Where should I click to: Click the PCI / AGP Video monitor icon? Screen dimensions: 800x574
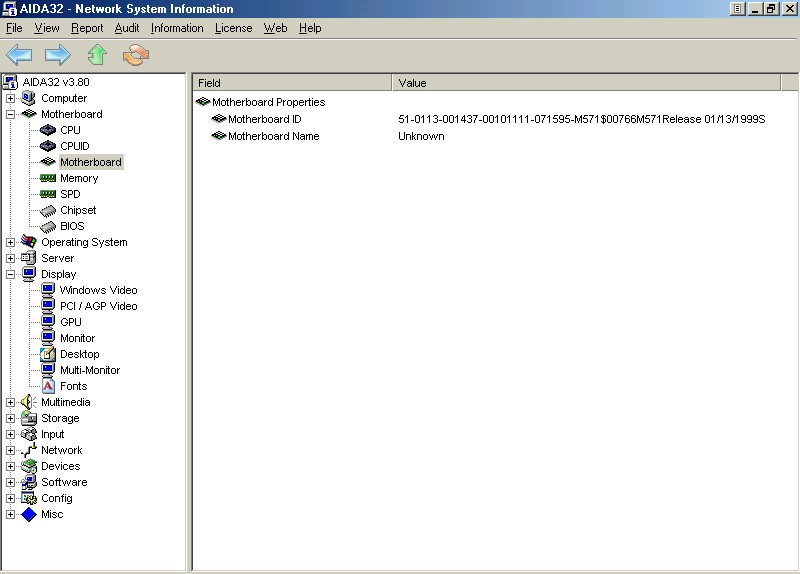(48, 306)
